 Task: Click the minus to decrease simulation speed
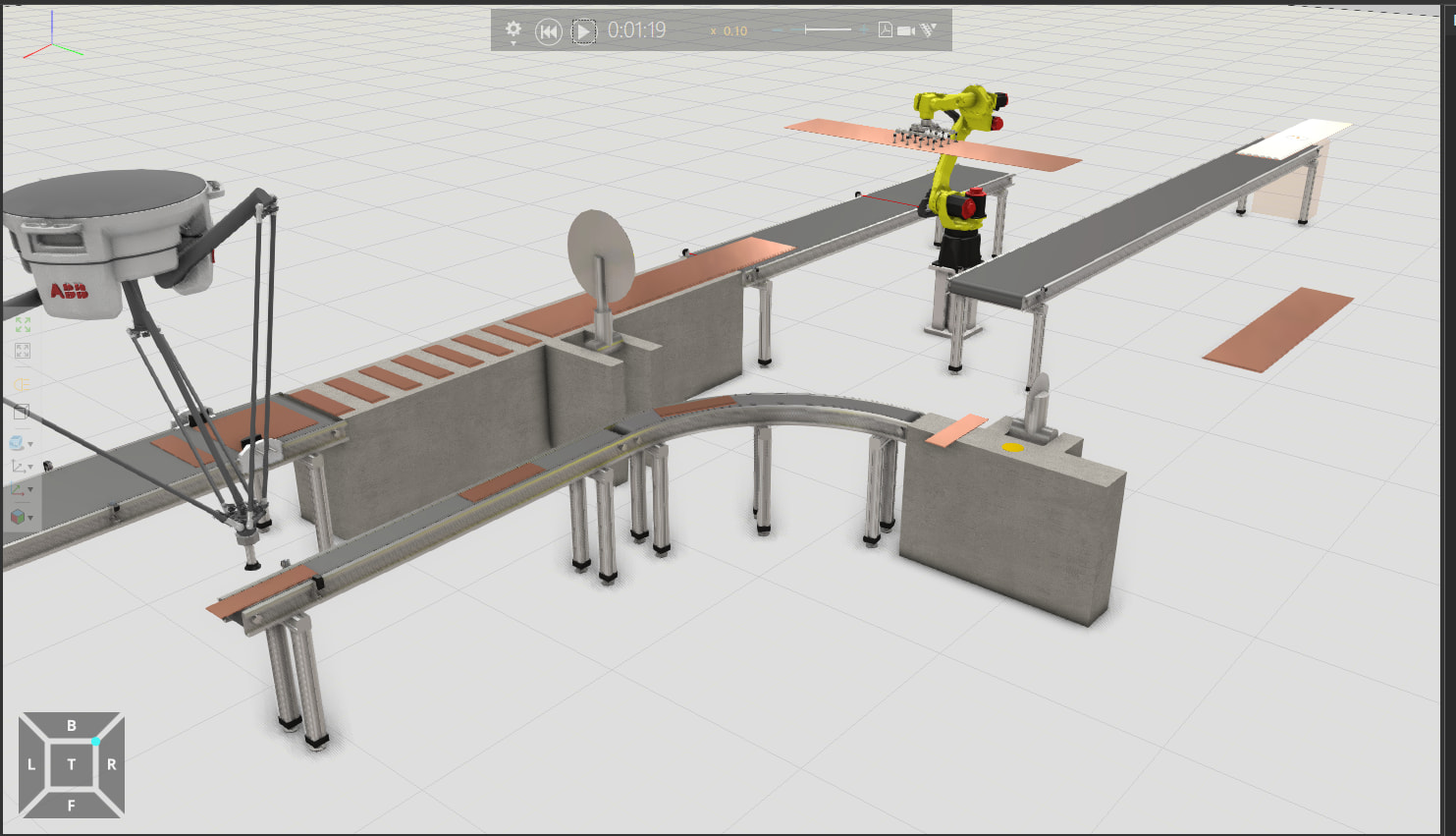(x=776, y=30)
